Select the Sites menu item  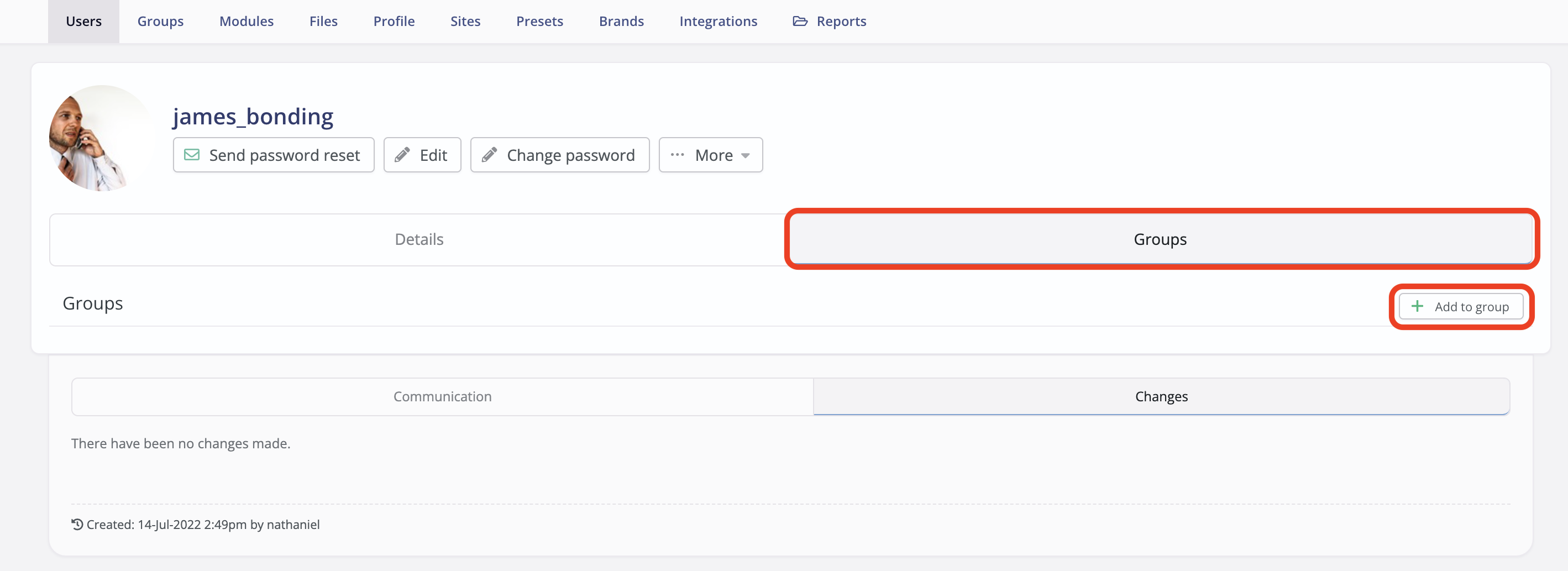pyautogui.click(x=465, y=20)
